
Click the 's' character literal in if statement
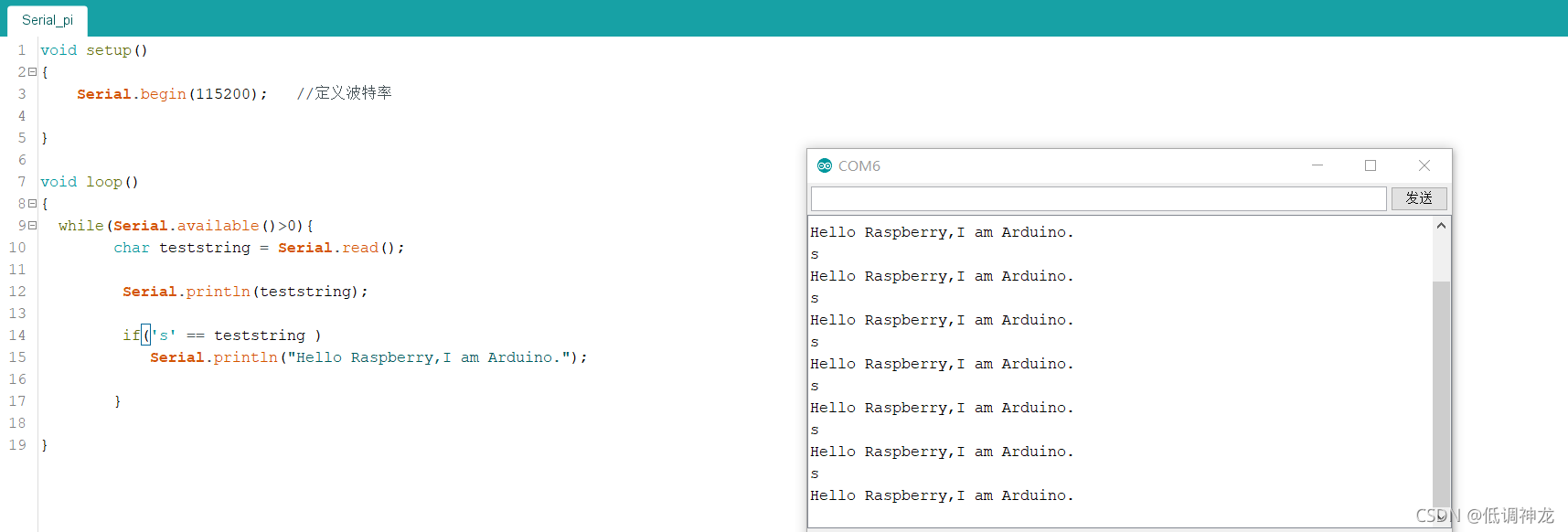pos(164,335)
